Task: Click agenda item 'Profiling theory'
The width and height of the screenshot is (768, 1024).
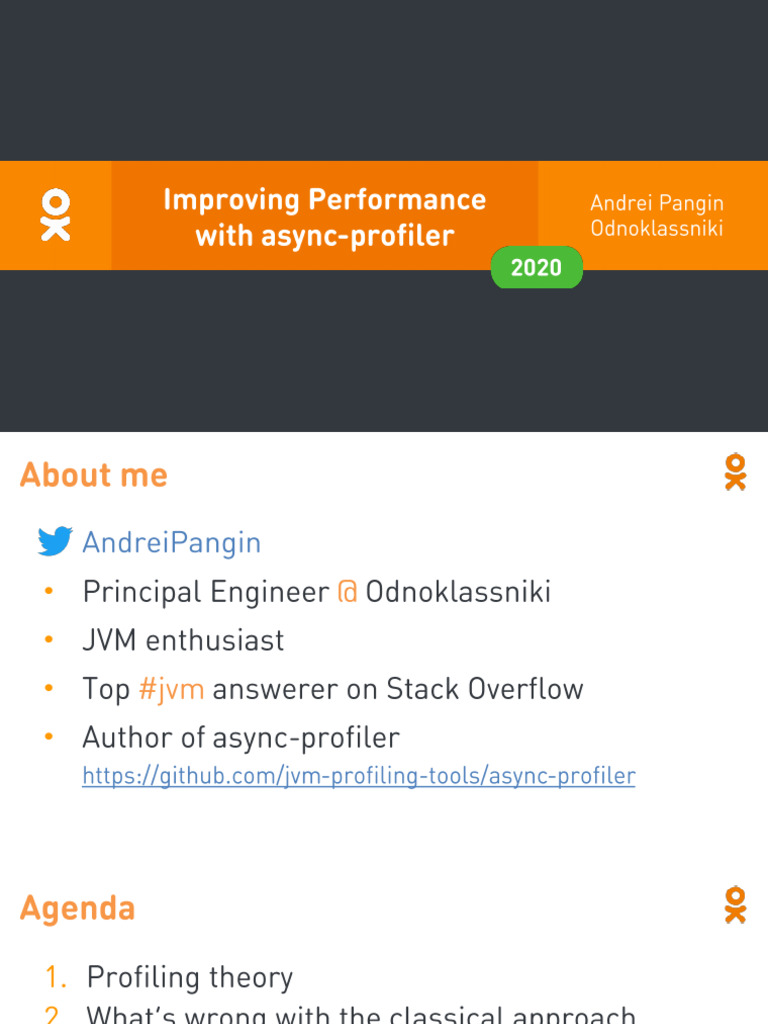Action: point(189,977)
